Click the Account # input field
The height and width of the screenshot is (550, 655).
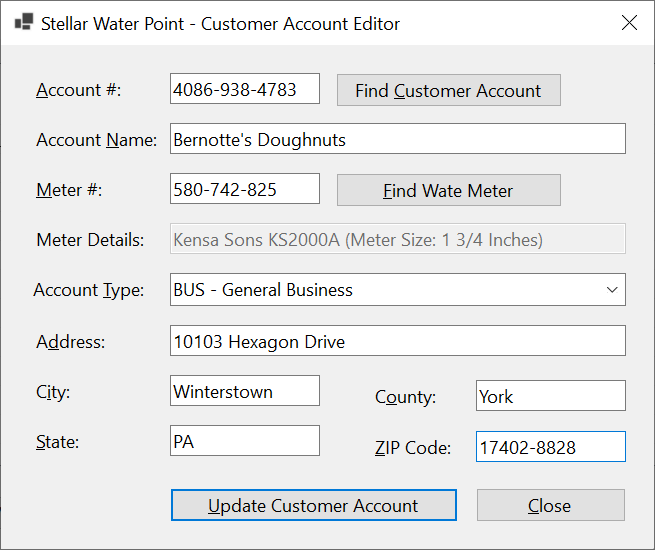245,89
